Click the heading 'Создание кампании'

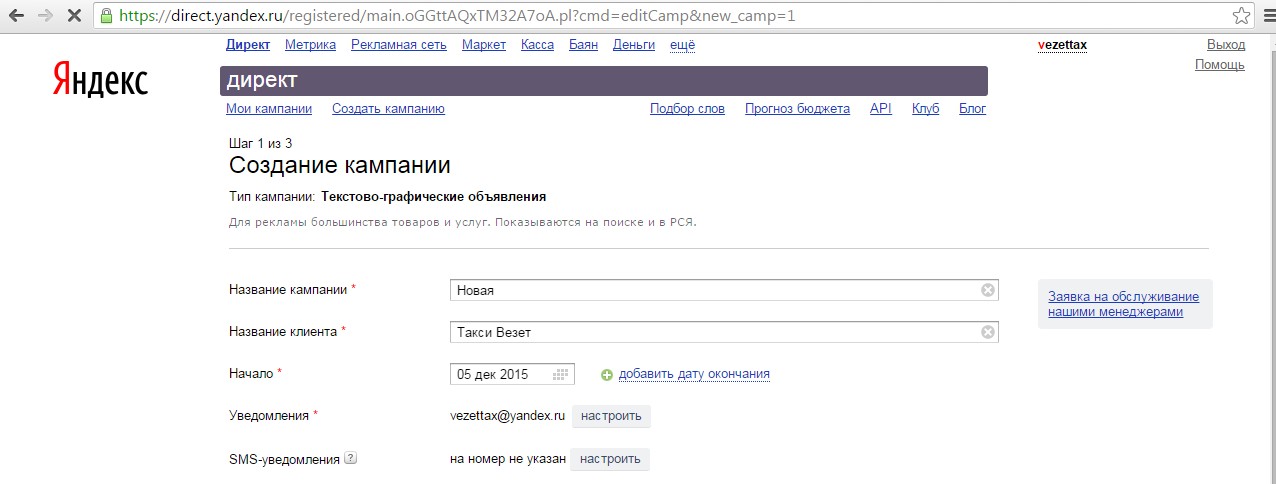340,166
